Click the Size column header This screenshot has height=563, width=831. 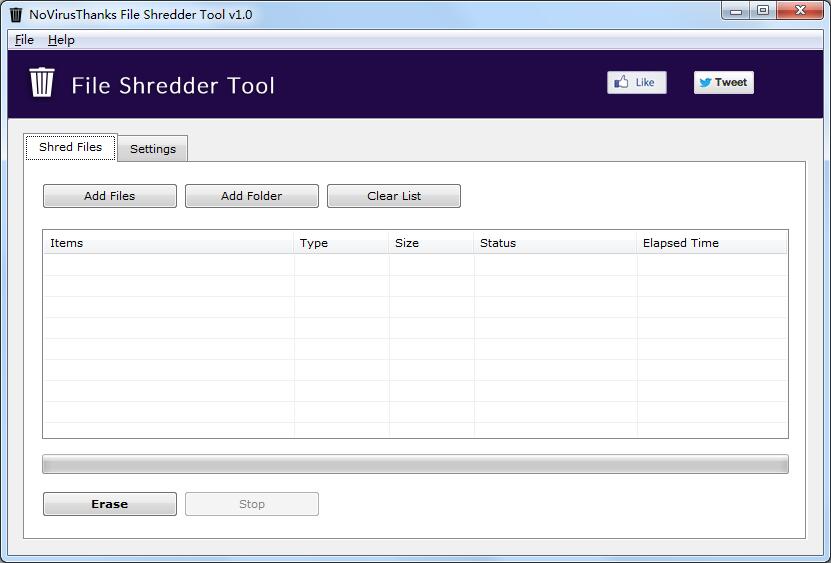pyautogui.click(x=431, y=243)
